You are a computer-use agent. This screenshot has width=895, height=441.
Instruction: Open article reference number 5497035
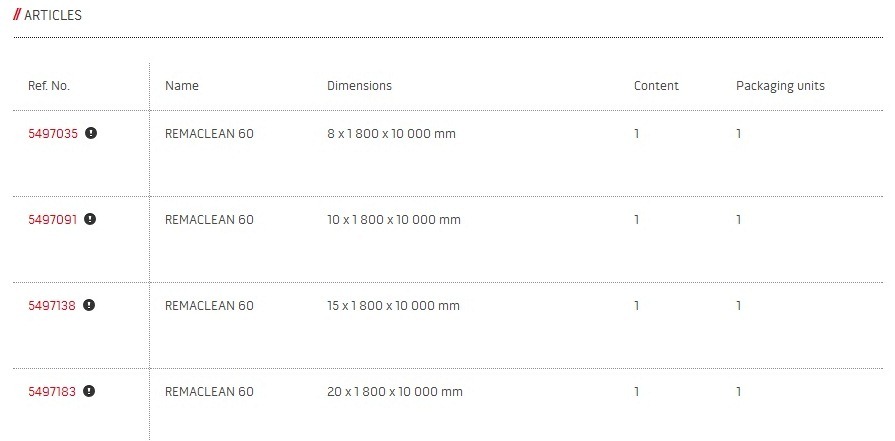pyautogui.click(x=53, y=134)
